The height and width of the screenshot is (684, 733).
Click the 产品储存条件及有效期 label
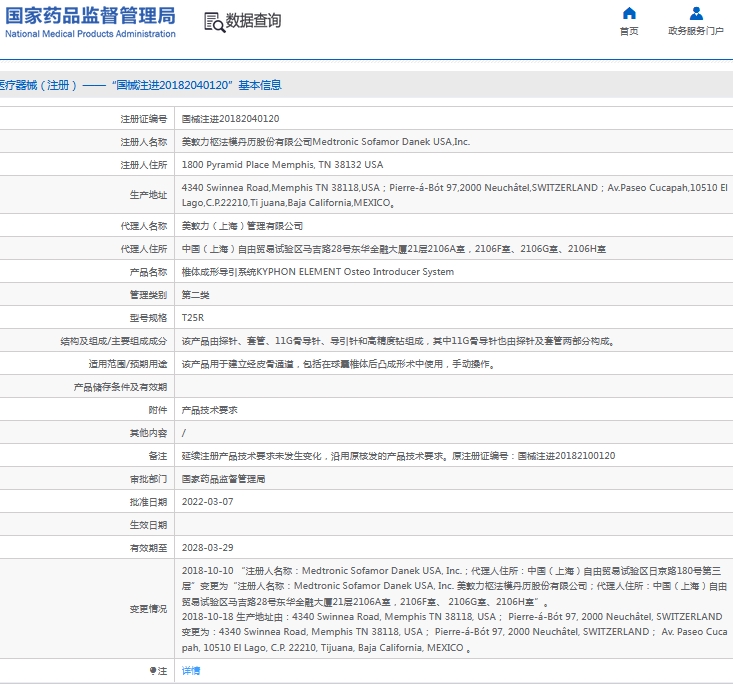tap(120, 387)
